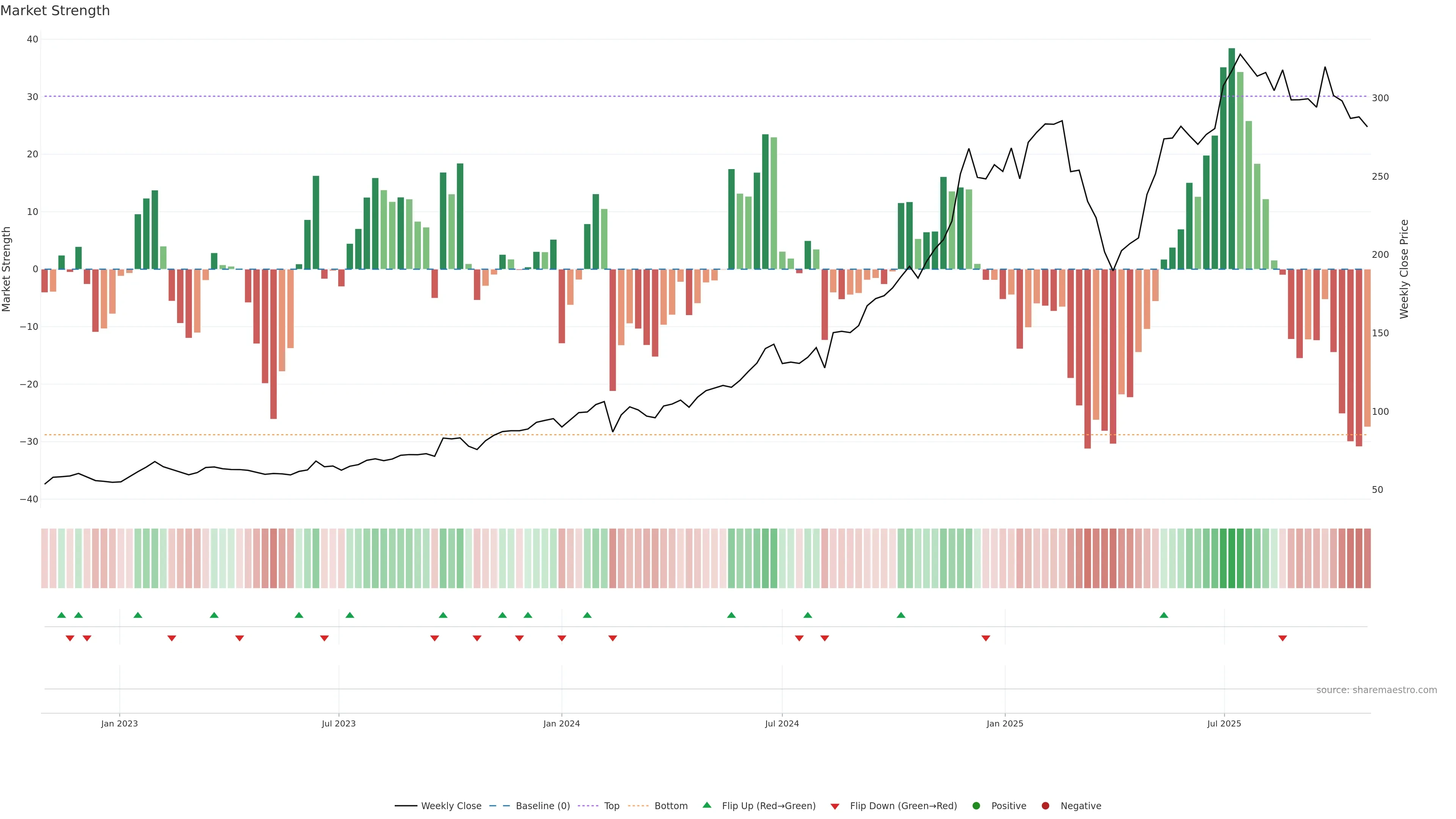Click the leftmost green flip-up triangle marker
The image size is (1456, 819).
(61, 615)
